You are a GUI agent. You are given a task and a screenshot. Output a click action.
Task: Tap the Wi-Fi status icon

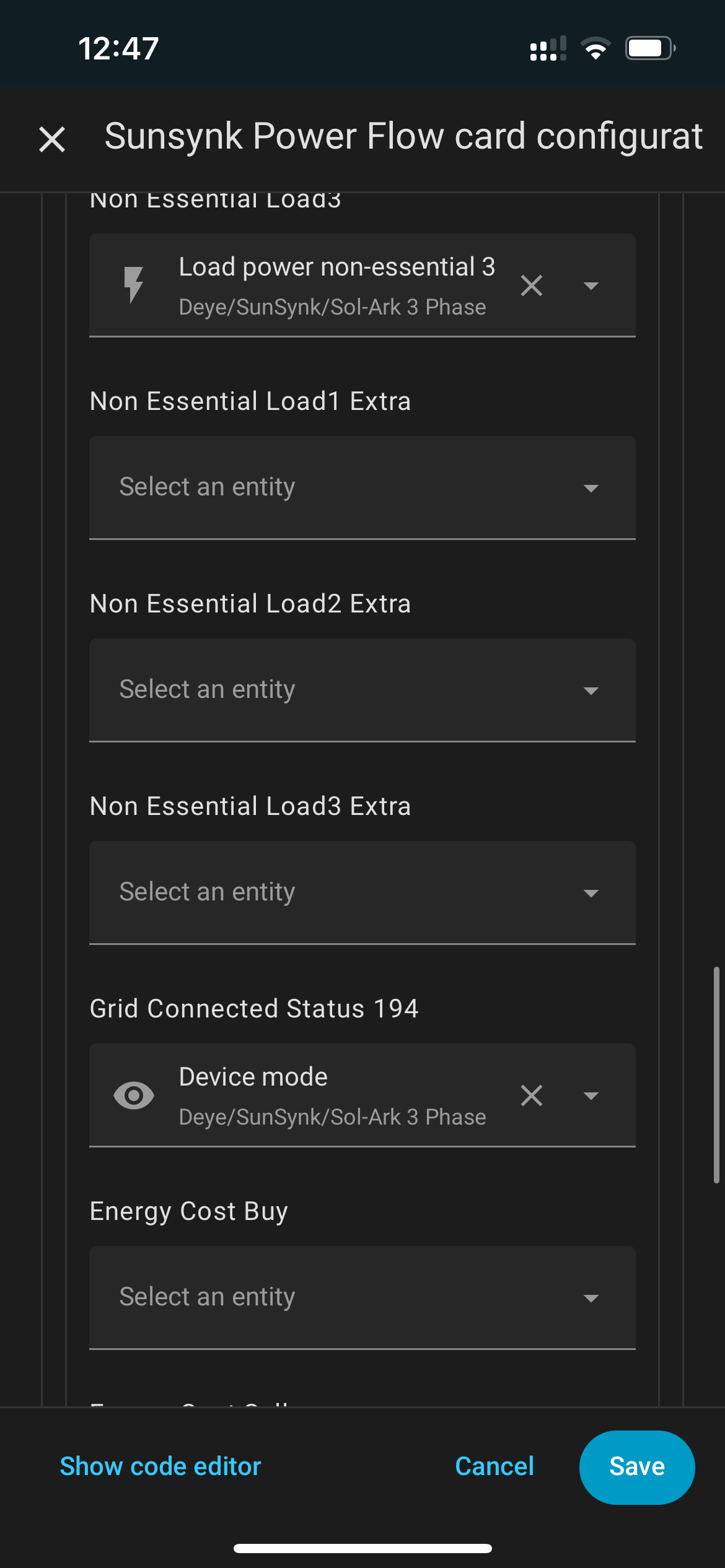[595, 48]
